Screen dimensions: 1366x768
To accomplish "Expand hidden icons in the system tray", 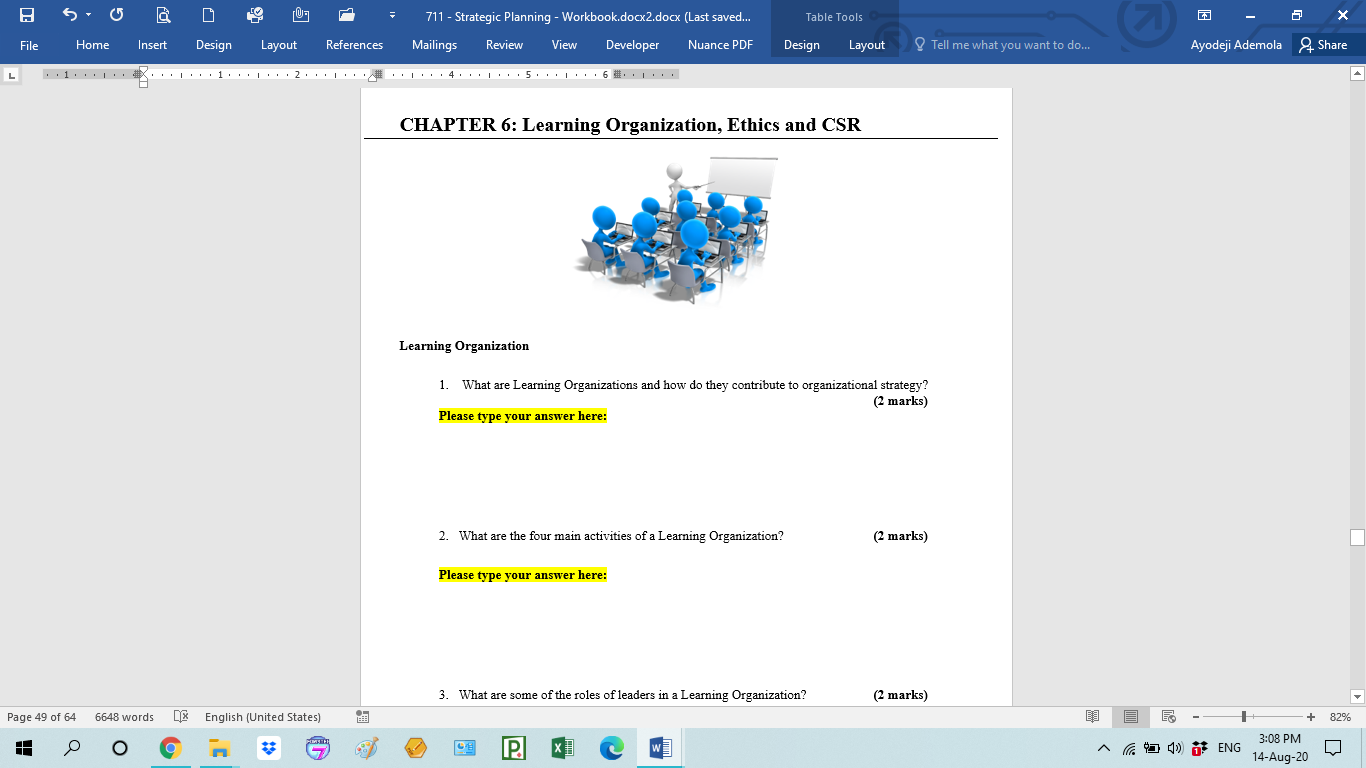I will (x=1103, y=747).
